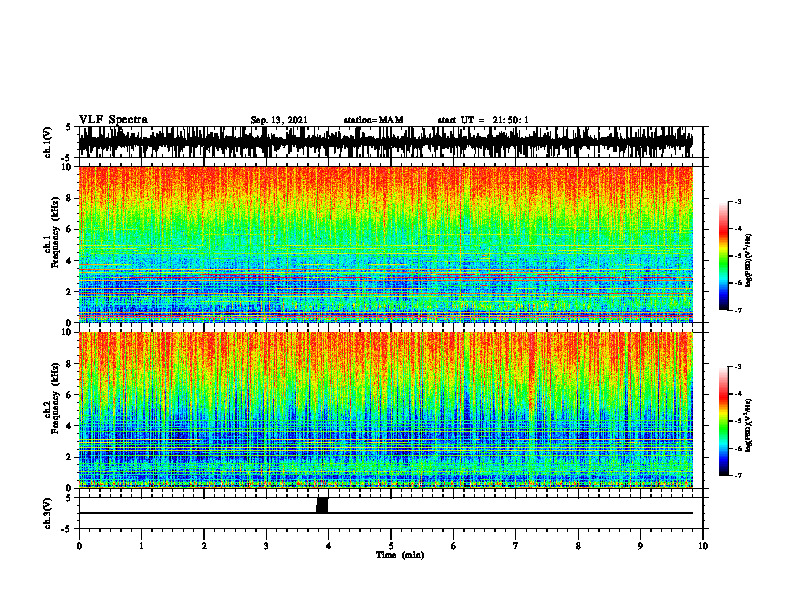The height and width of the screenshot is (612, 792).
Task: Click the "station=MAM" header label
Action: 374,120
